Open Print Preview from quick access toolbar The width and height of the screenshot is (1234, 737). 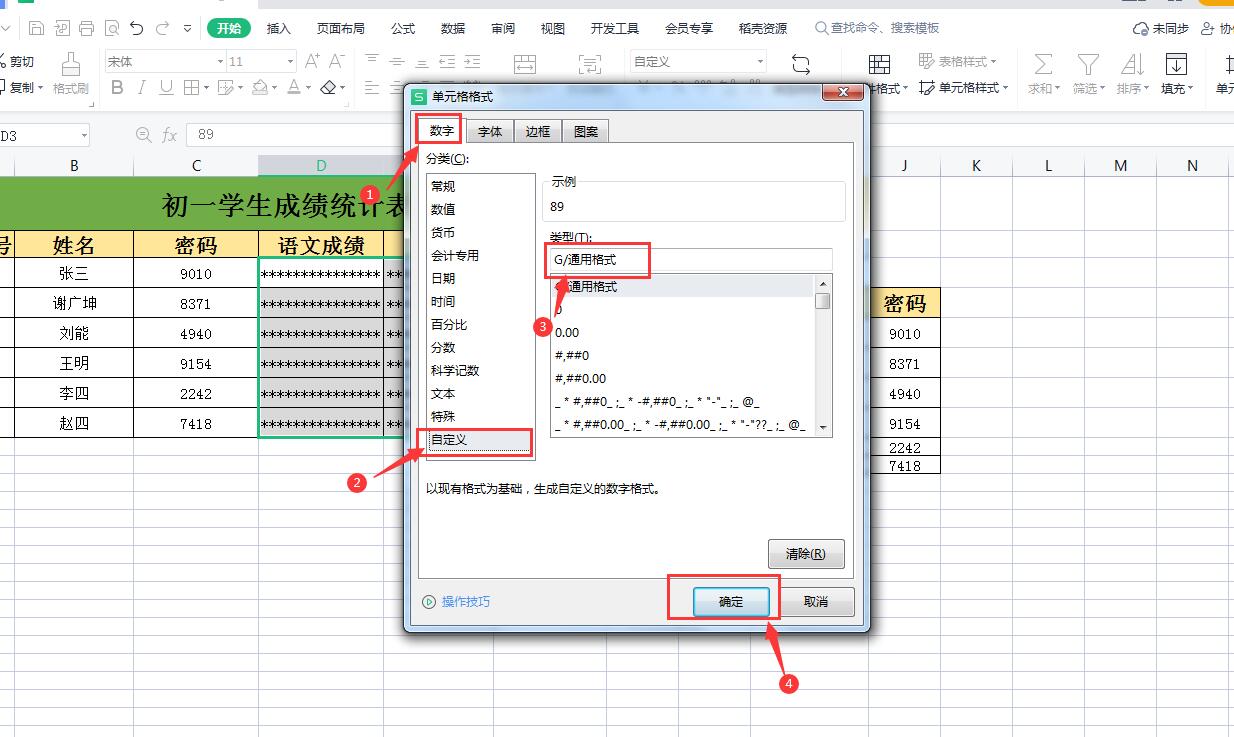[x=111, y=28]
